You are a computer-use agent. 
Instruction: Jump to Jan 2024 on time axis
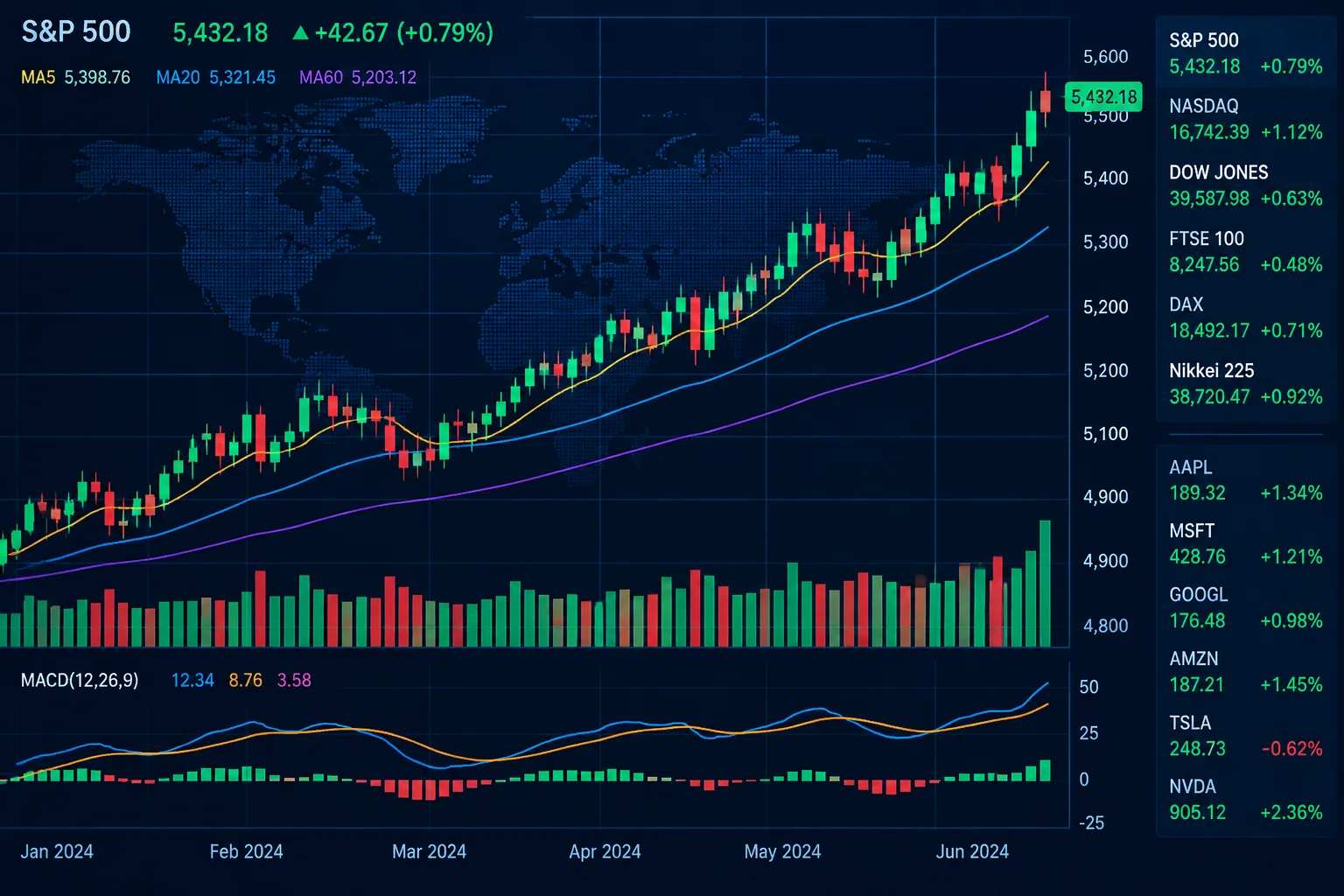pos(57,851)
